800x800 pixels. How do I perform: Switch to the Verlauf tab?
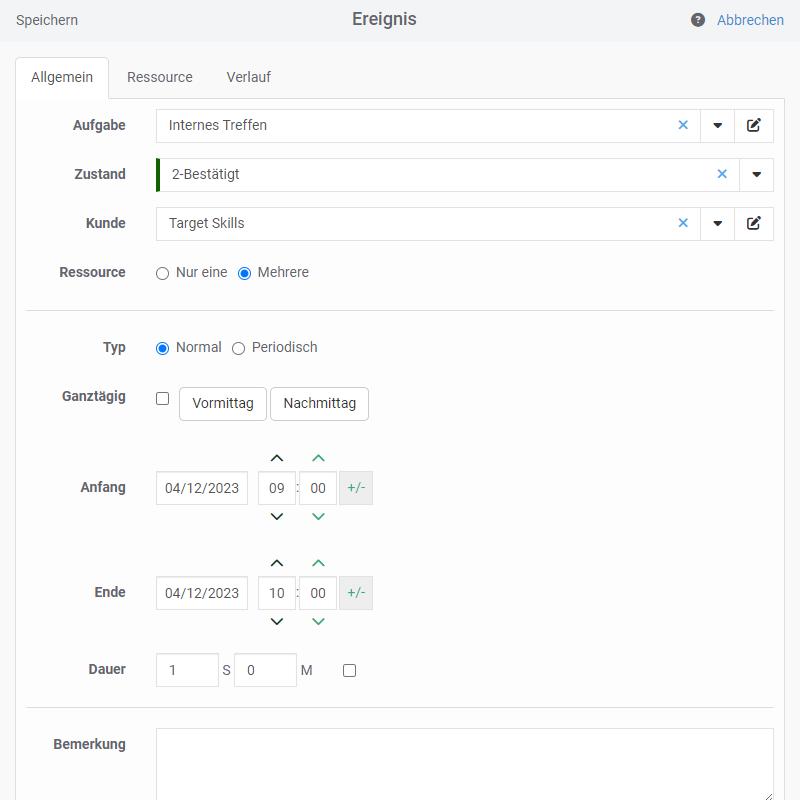(248, 77)
